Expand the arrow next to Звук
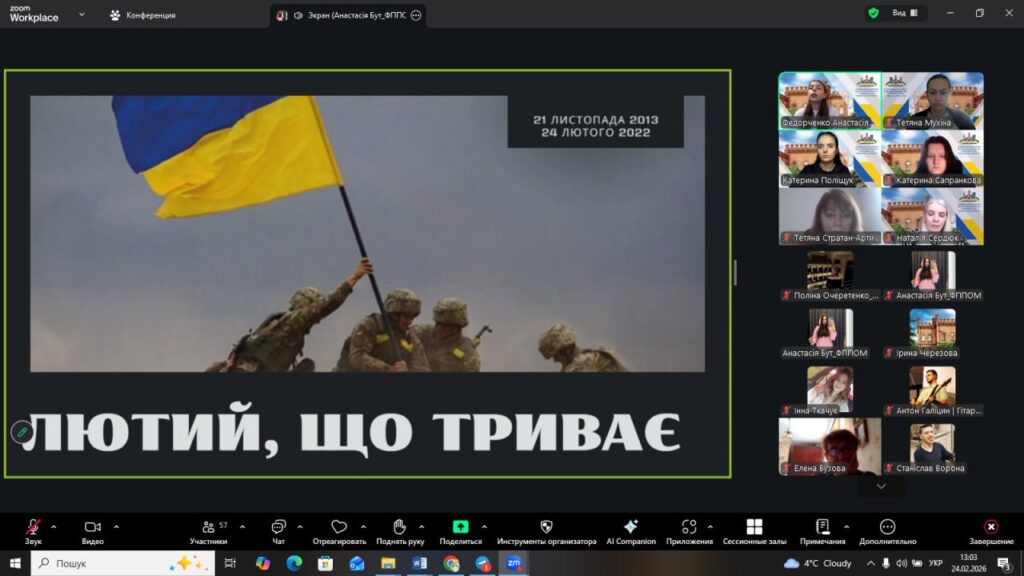 click(x=54, y=526)
